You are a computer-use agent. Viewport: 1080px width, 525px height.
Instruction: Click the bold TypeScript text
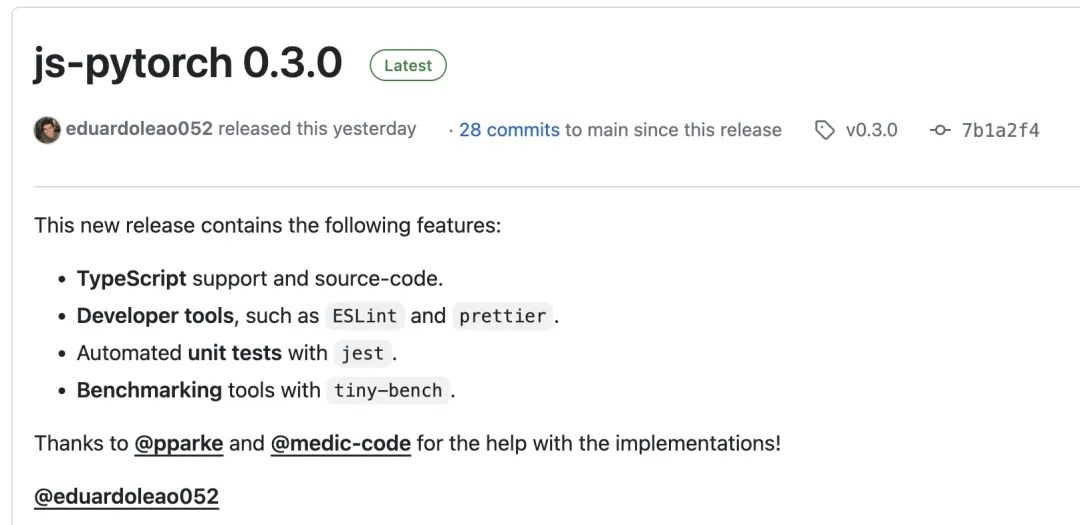point(132,279)
